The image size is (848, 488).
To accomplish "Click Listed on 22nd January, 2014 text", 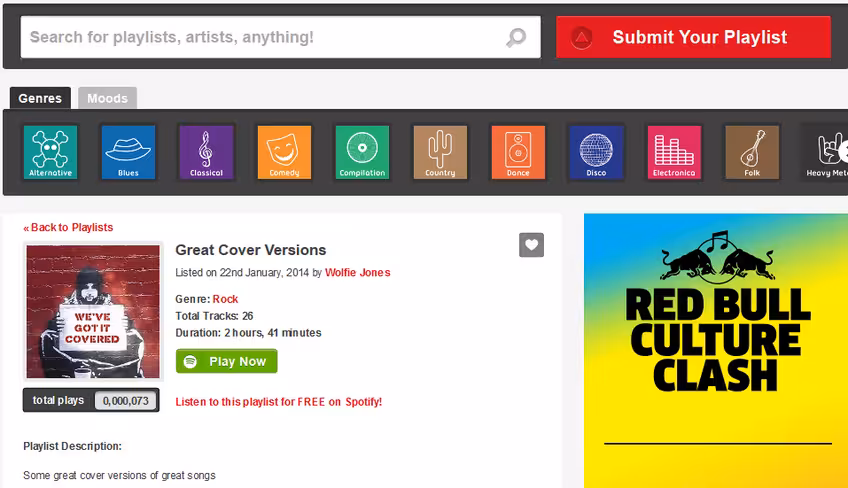I will 242,273.
